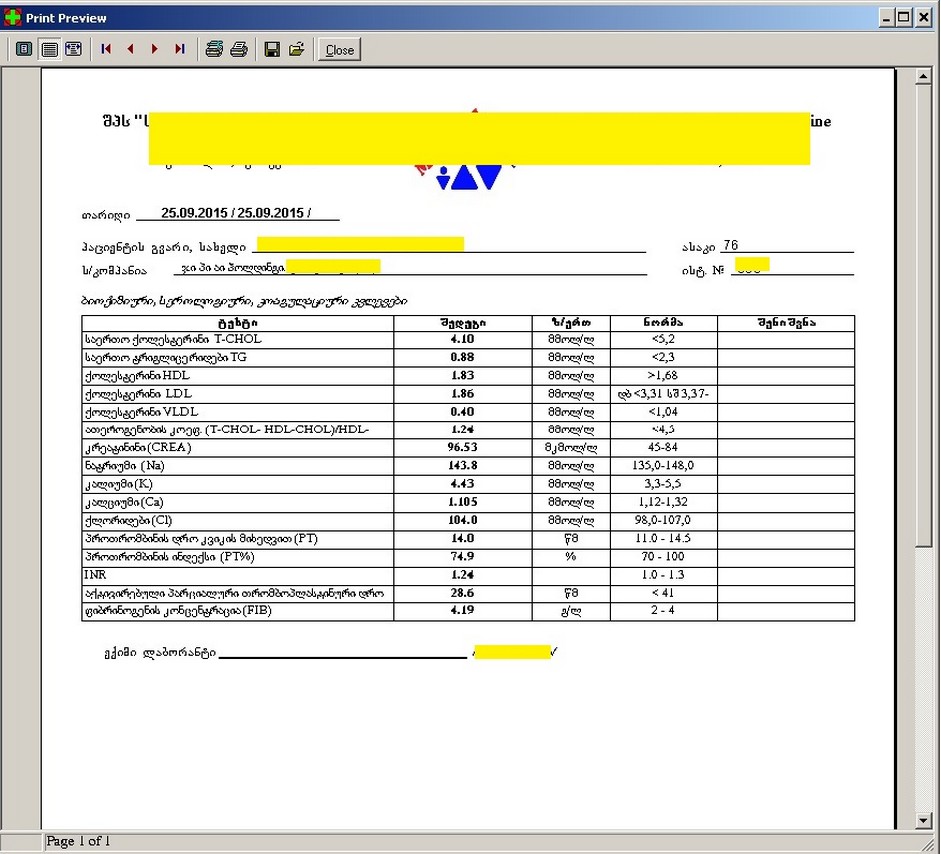Click the sodium norm 135,0-148,0
Screen dimensions: 941x854
click(663, 466)
